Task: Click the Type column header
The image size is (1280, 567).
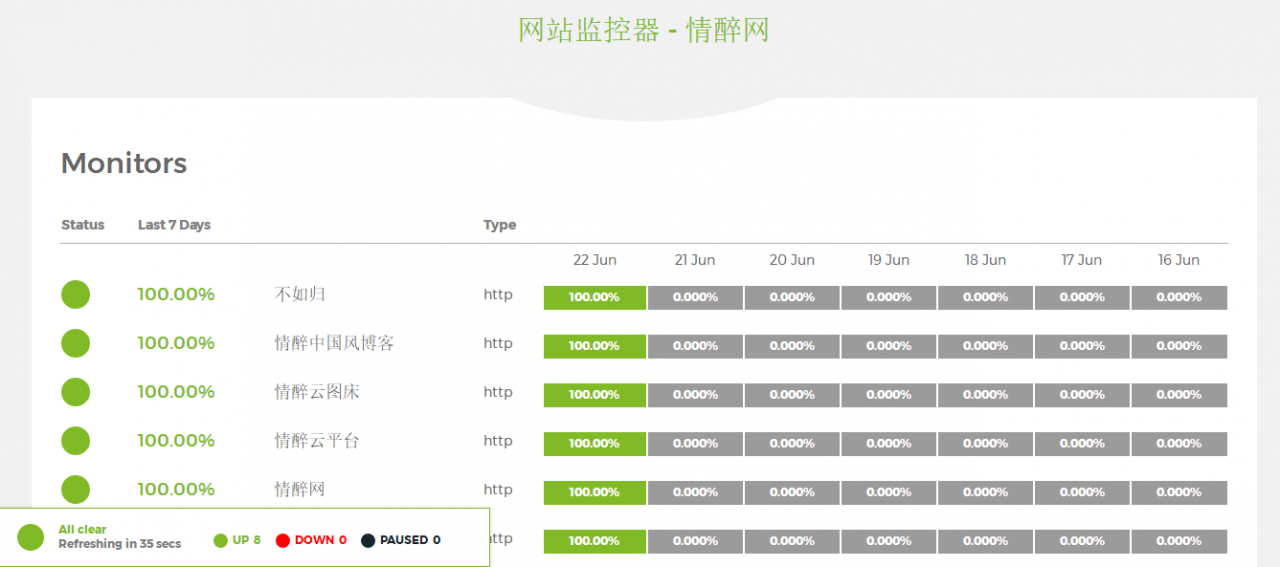Action: point(500,225)
